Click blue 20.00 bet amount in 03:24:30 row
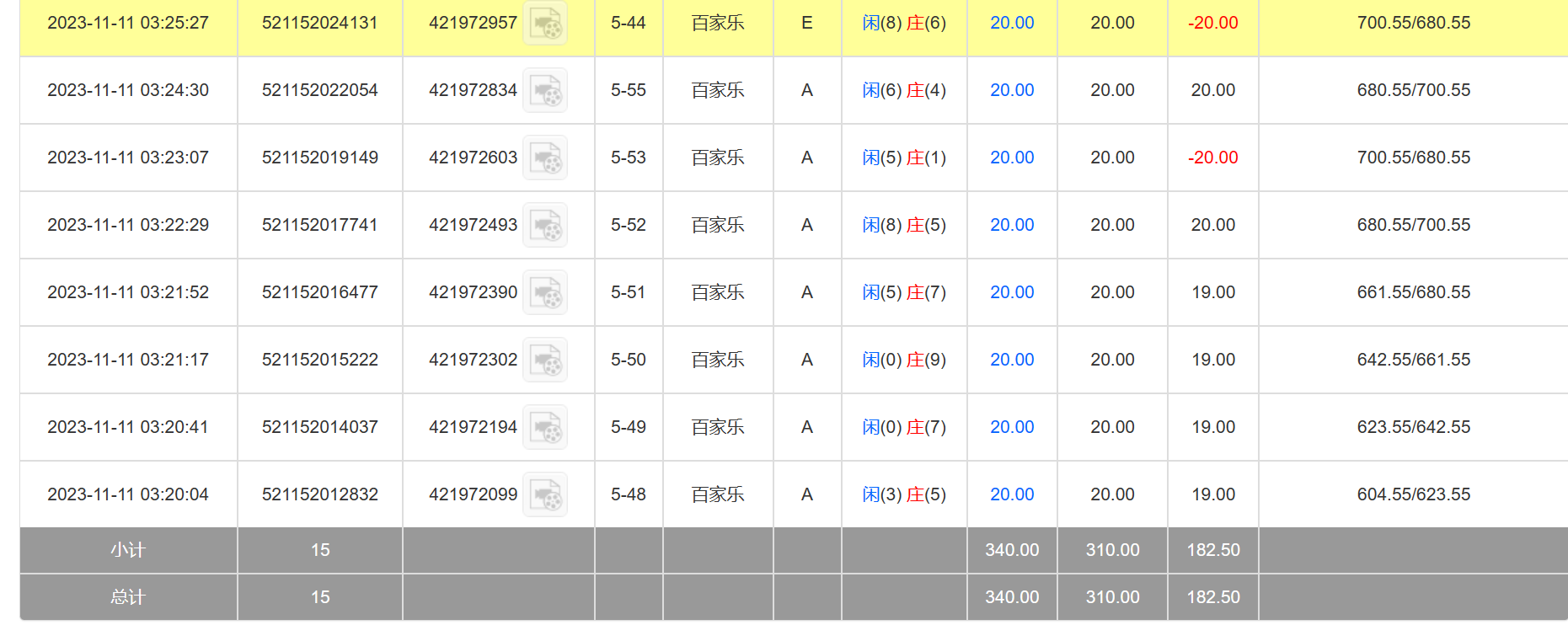The width and height of the screenshot is (1568, 625). coord(1012,90)
